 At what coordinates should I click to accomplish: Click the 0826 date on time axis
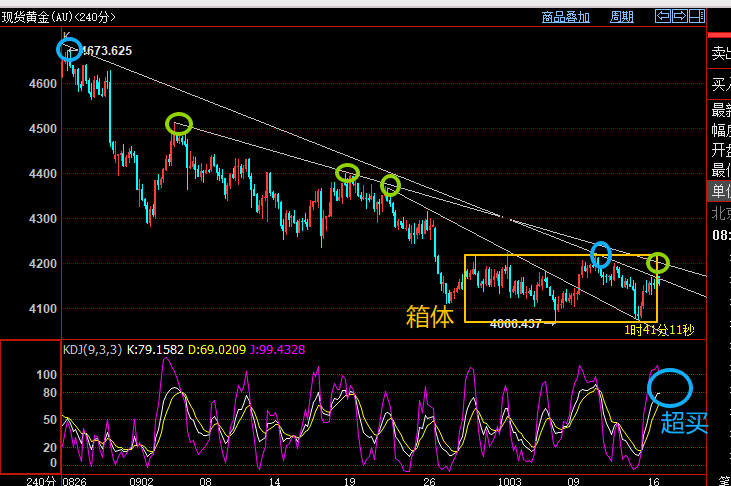(x=75, y=481)
